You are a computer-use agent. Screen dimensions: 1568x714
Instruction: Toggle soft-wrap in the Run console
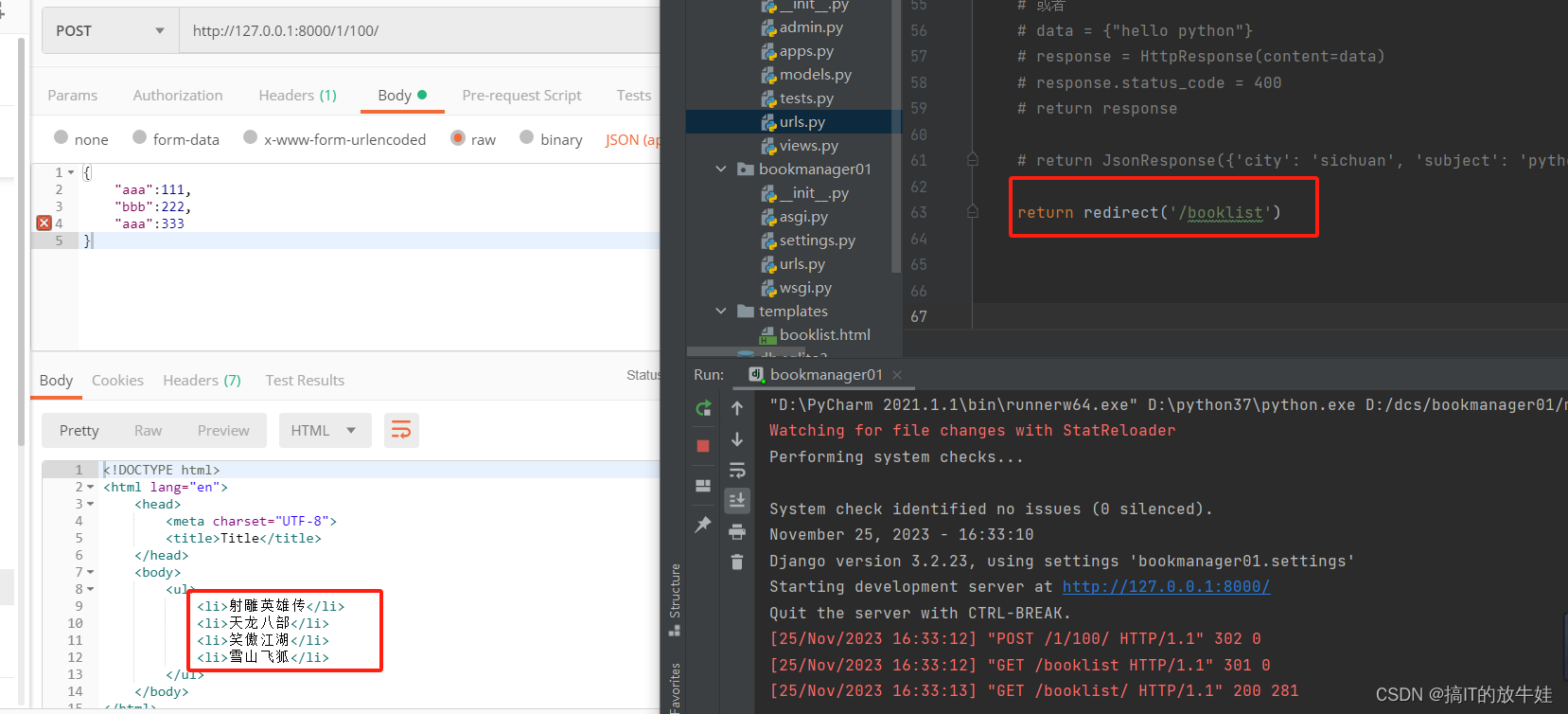point(737,470)
